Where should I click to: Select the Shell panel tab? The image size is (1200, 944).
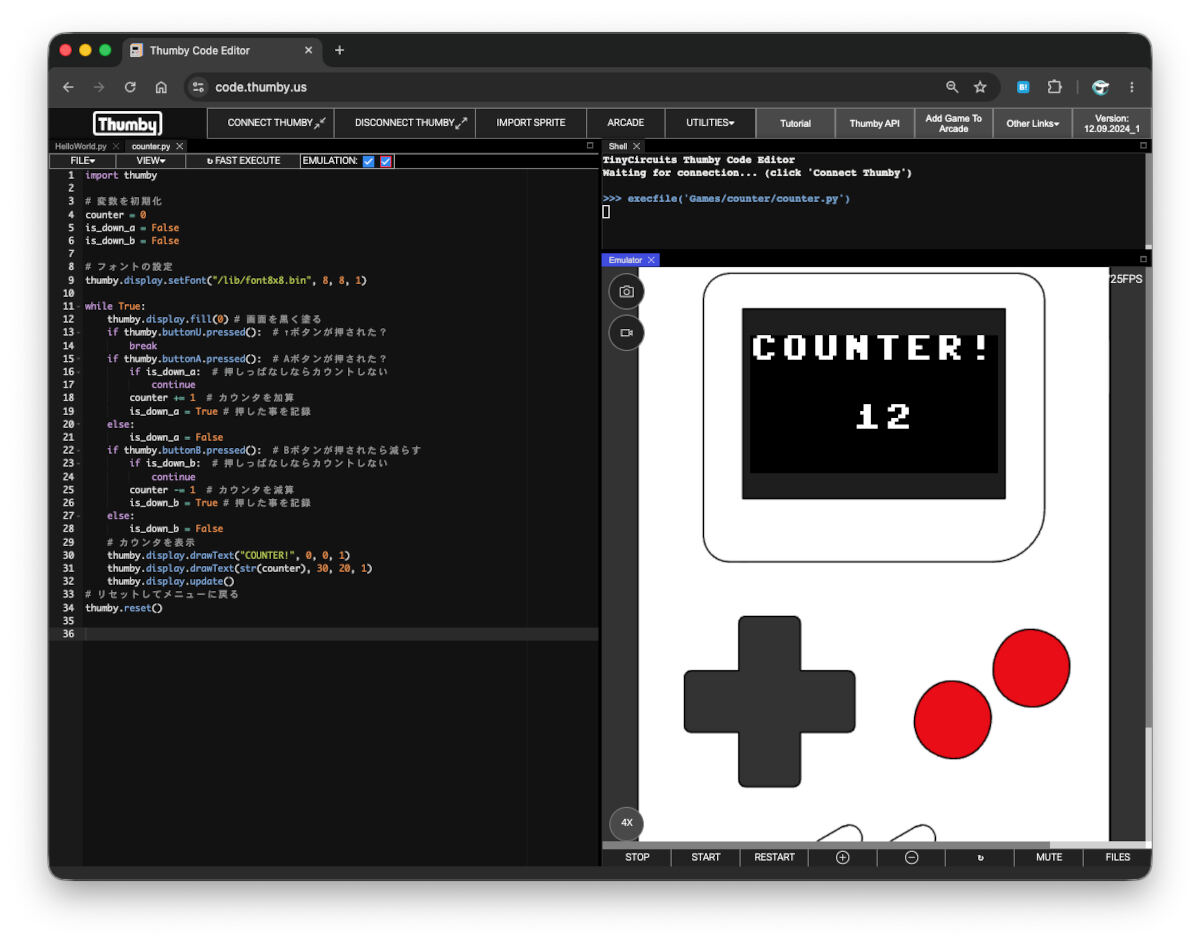[x=618, y=146]
